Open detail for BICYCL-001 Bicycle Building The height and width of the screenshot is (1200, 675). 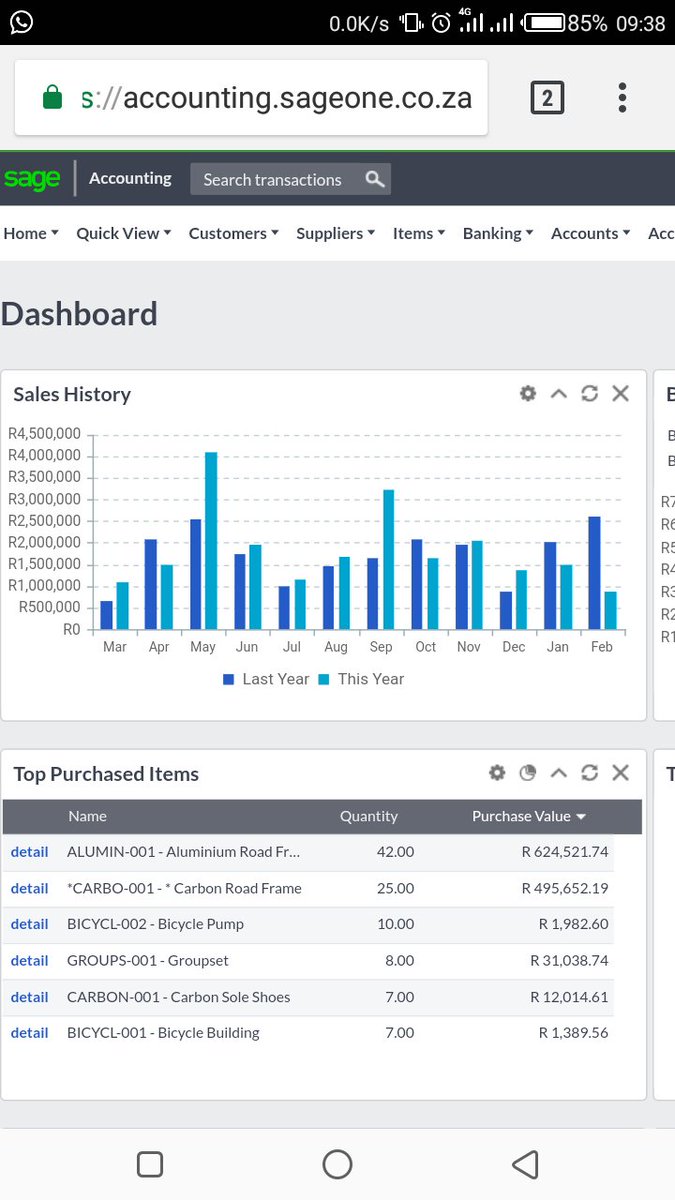(29, 1033)
